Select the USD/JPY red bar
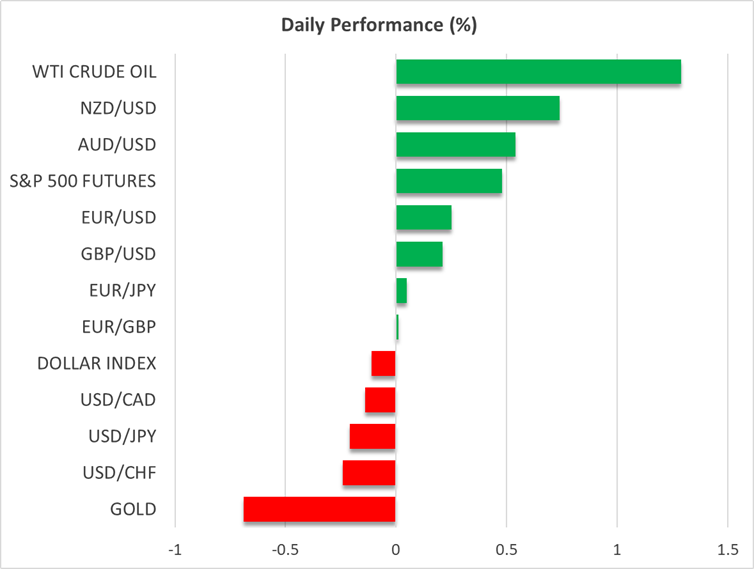Viewport: 754px width, 569px height. [372, 436]
